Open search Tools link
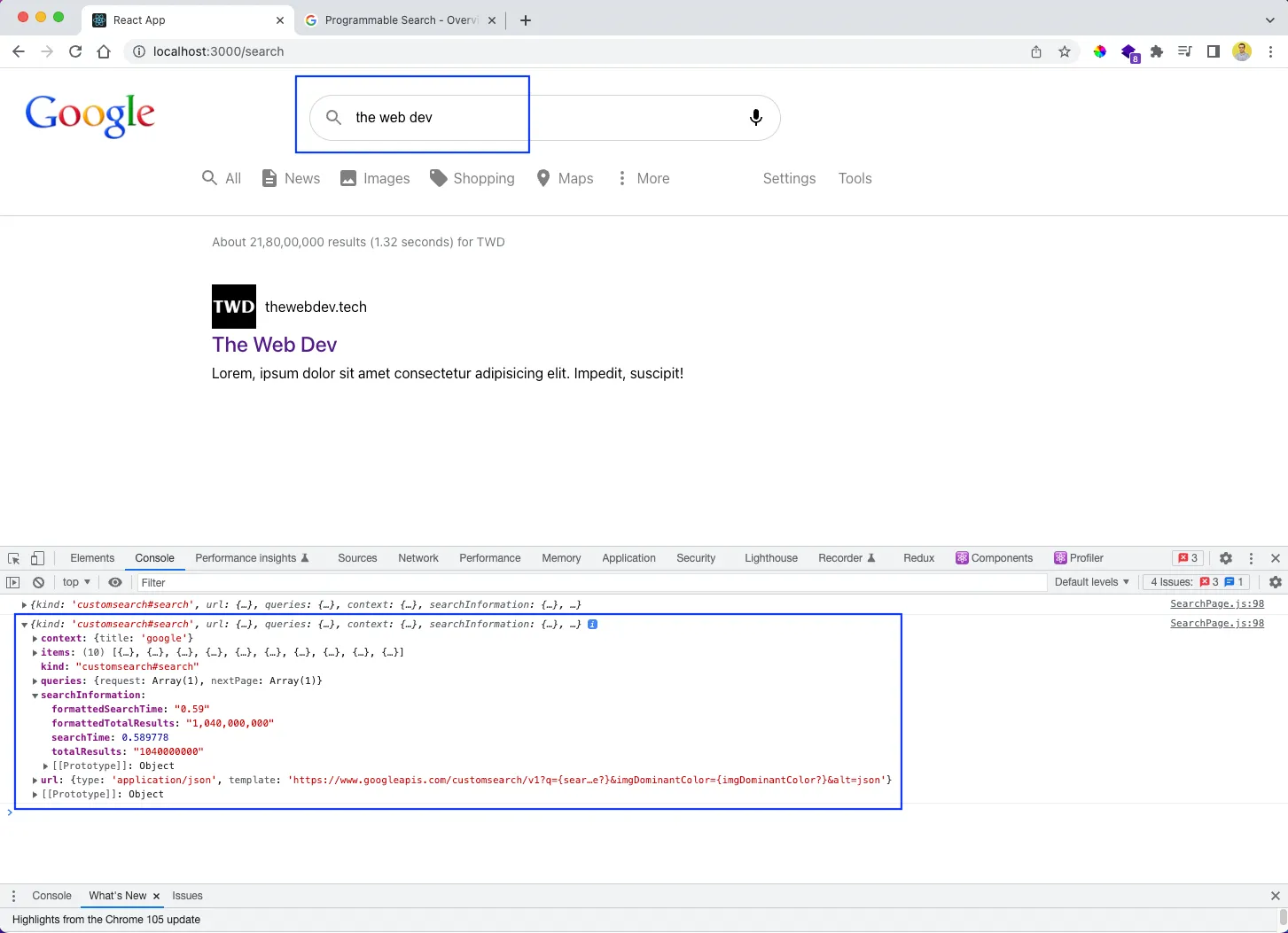 (855, 178)
